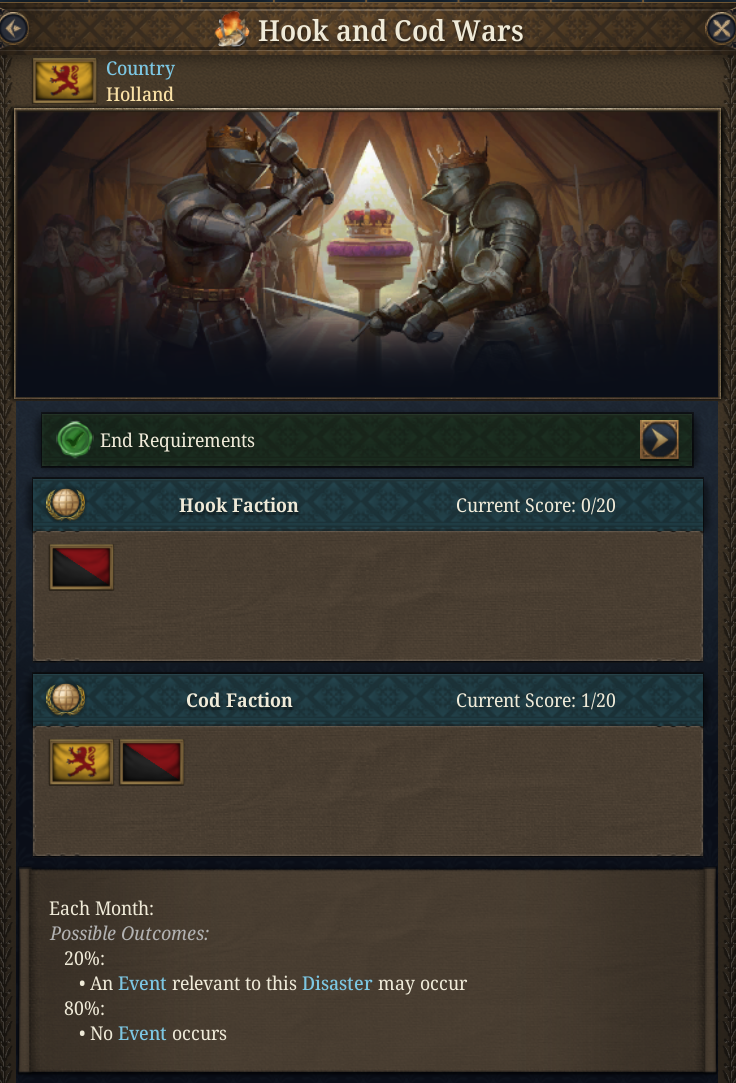Viewport: 736px width, 1083px height.
Task: Click the Event link in the 80% line
Action: [142, 1033]
